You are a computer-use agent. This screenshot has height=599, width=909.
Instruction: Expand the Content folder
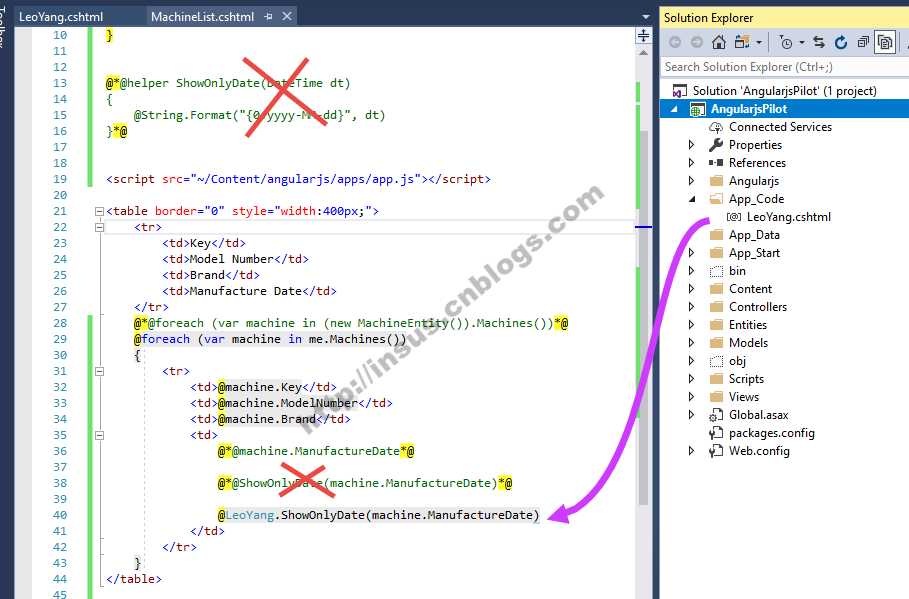(x=691, y=288)
